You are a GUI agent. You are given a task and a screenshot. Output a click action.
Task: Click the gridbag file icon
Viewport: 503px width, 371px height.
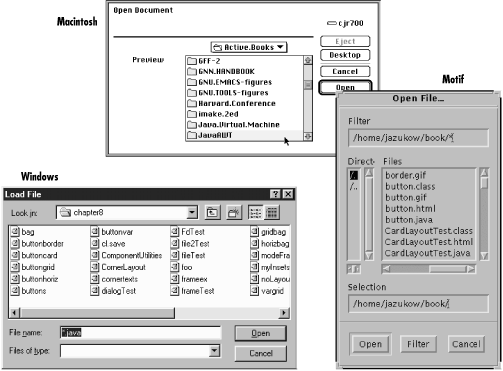click(255, 232)
